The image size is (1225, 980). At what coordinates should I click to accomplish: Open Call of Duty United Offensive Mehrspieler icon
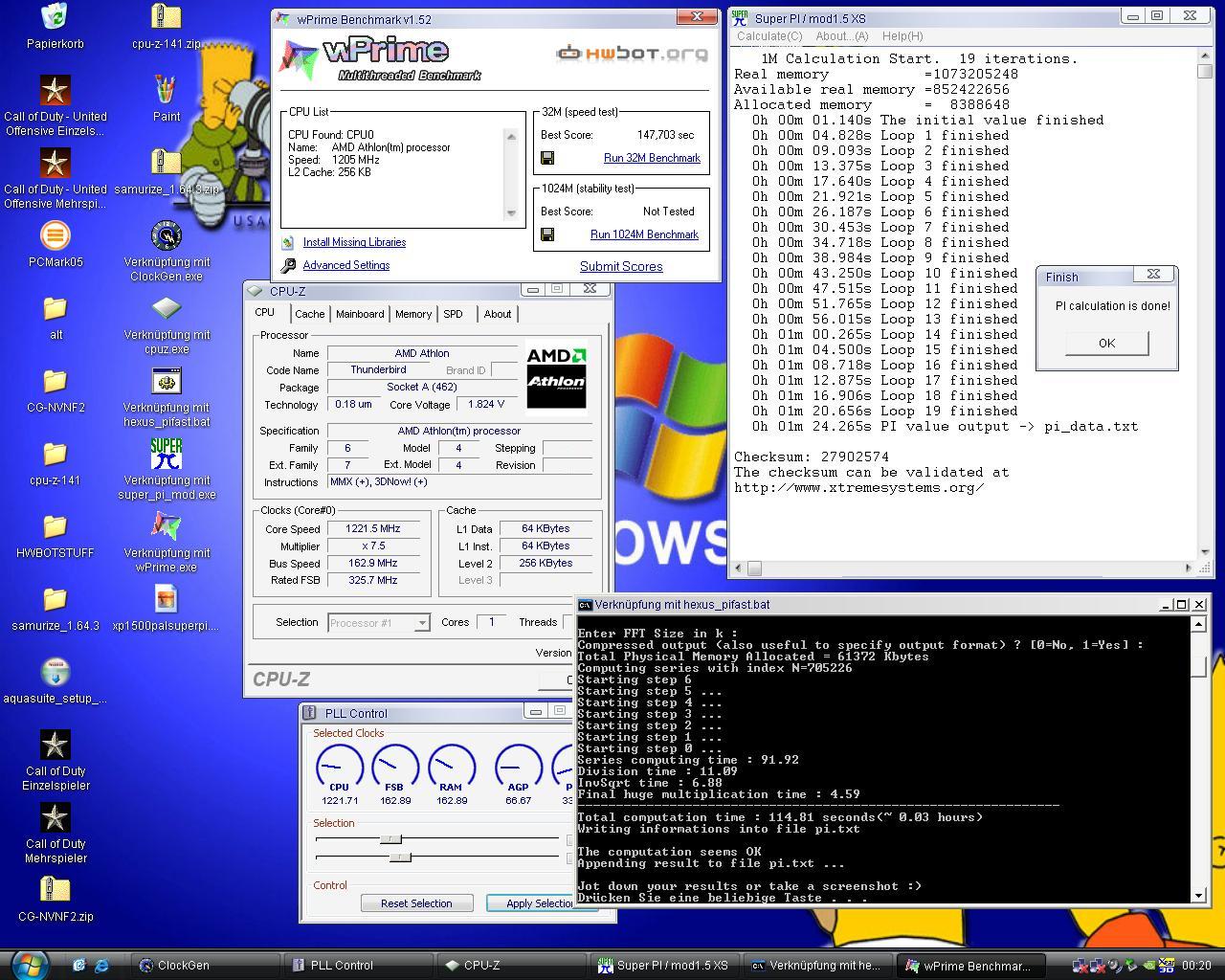tap(55, 164)
